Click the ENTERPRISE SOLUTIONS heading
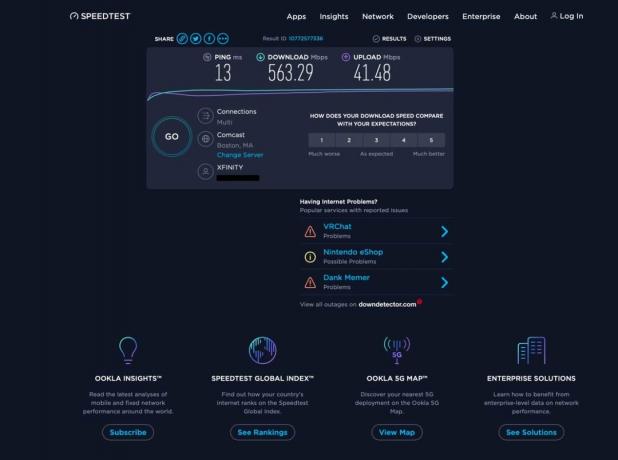This screenshot has width=618, height=460. 531,378
